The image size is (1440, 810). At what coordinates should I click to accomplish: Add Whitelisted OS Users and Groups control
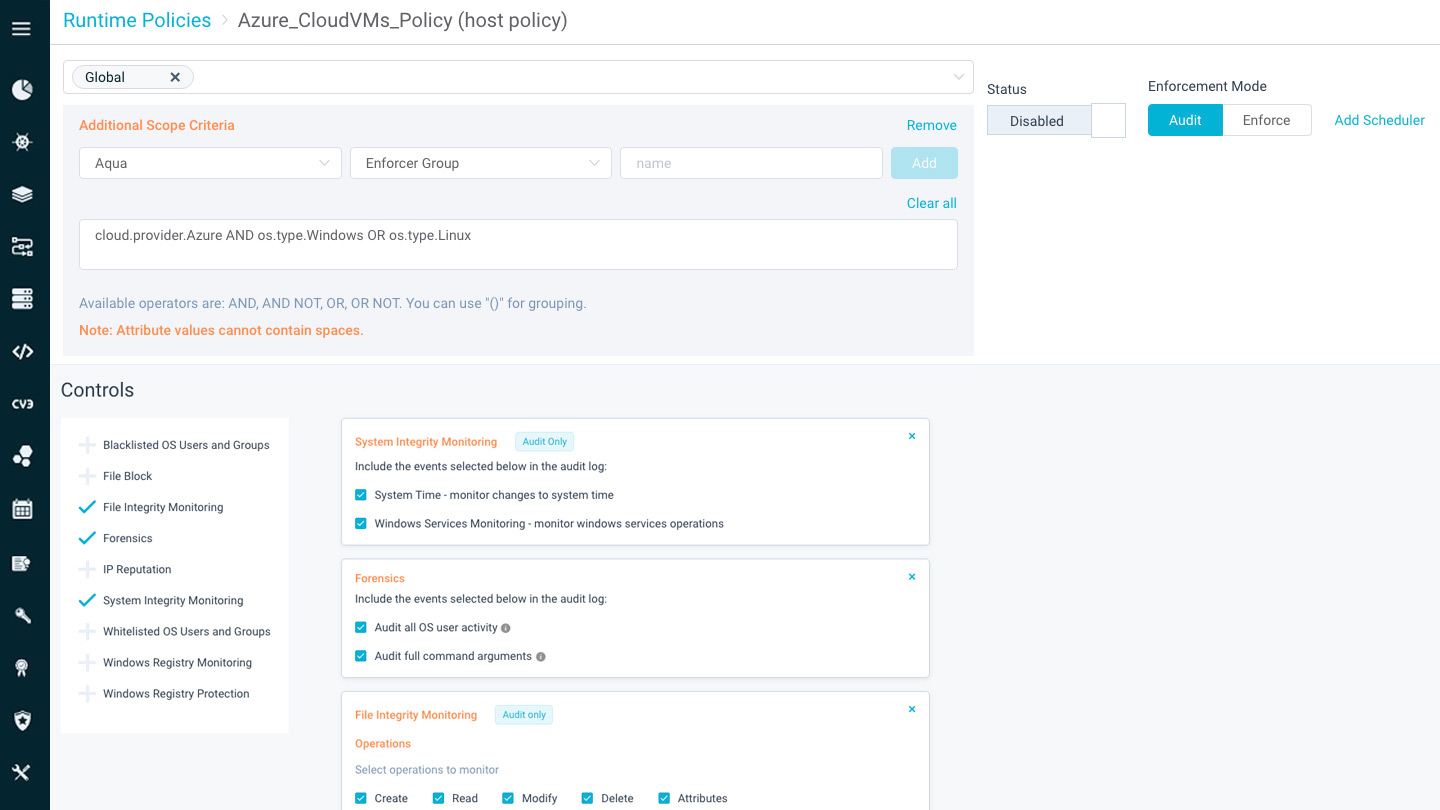tap(88, 631)
